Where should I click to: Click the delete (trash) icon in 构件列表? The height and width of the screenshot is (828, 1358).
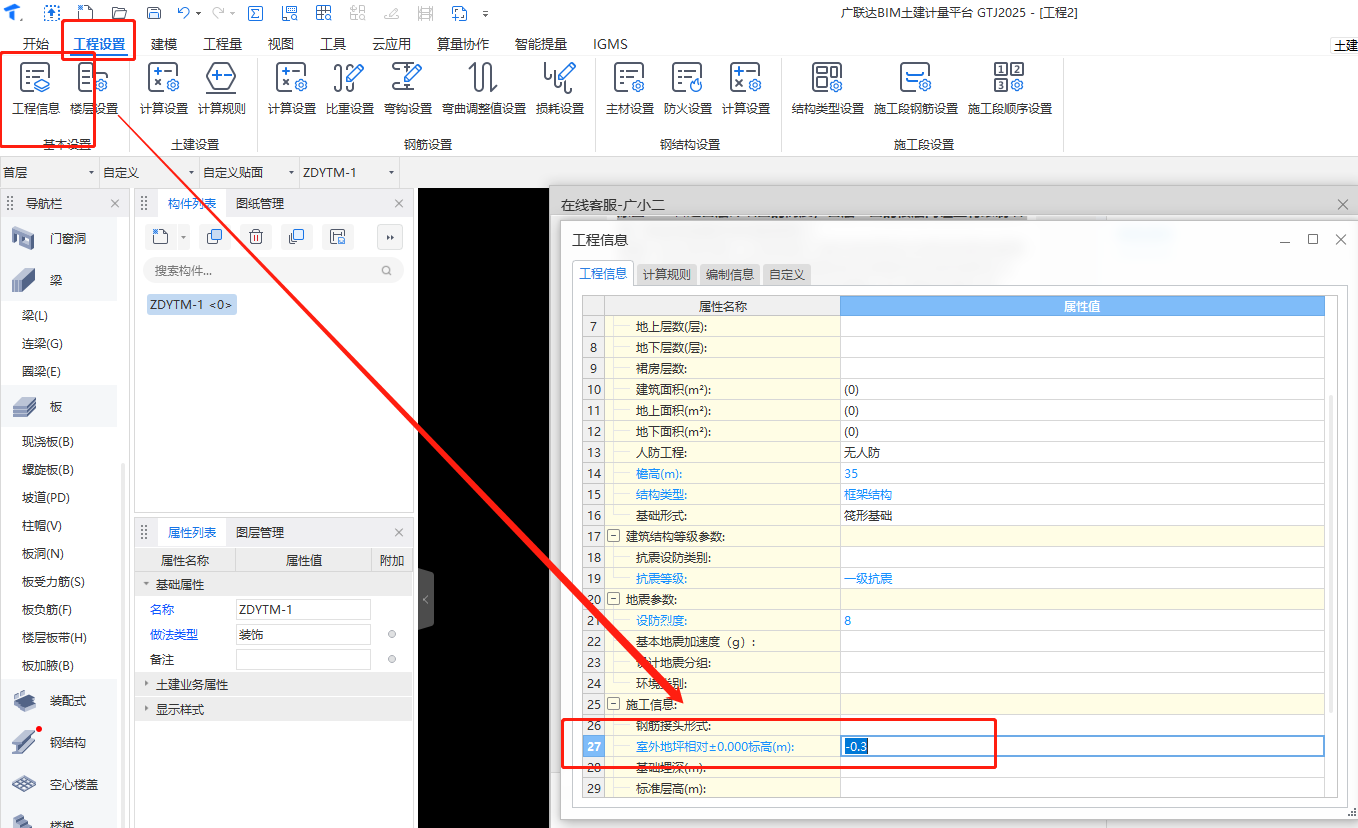256,237
